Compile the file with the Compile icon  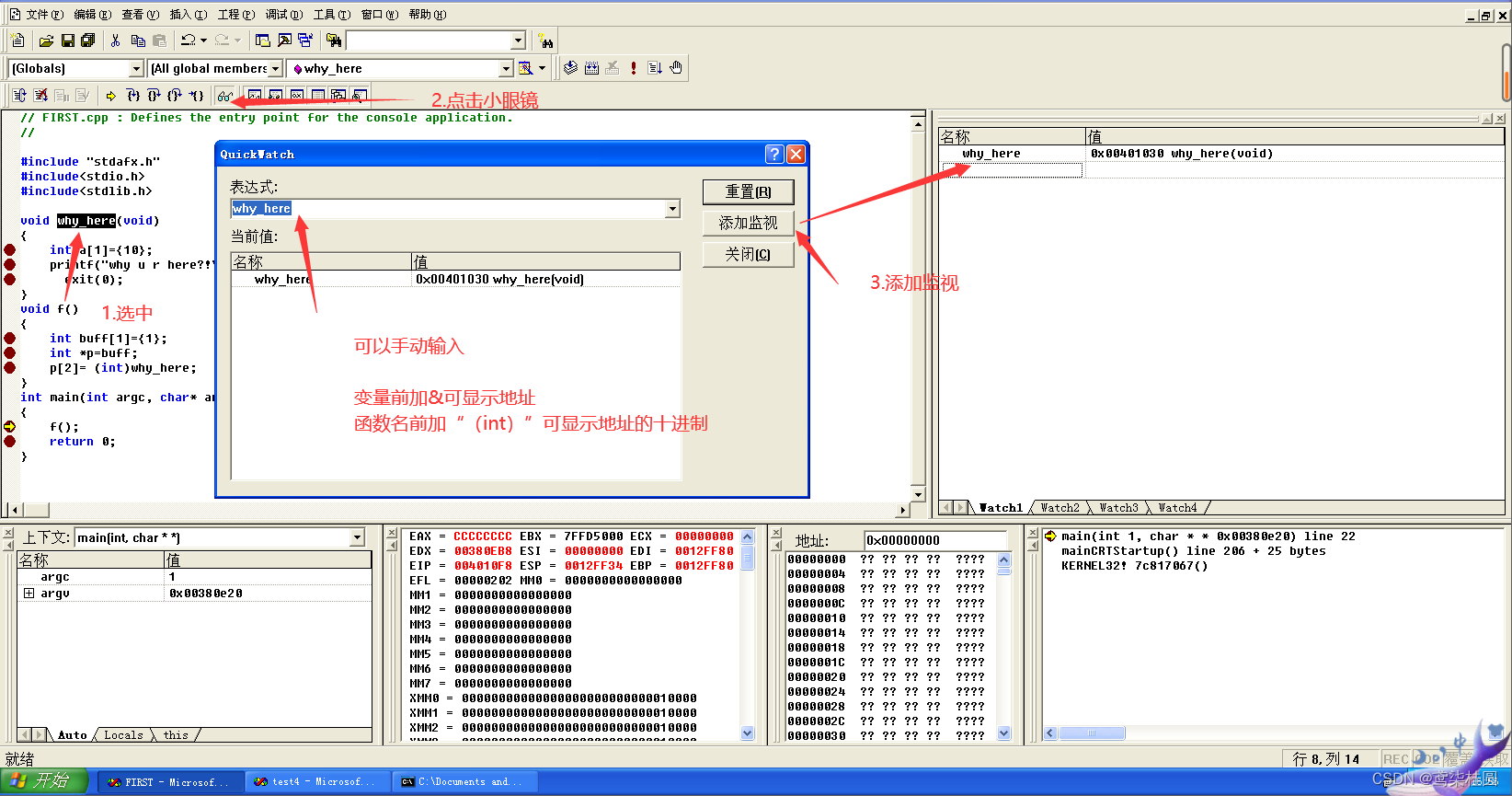pyautogui.click(x=570, y=68)
